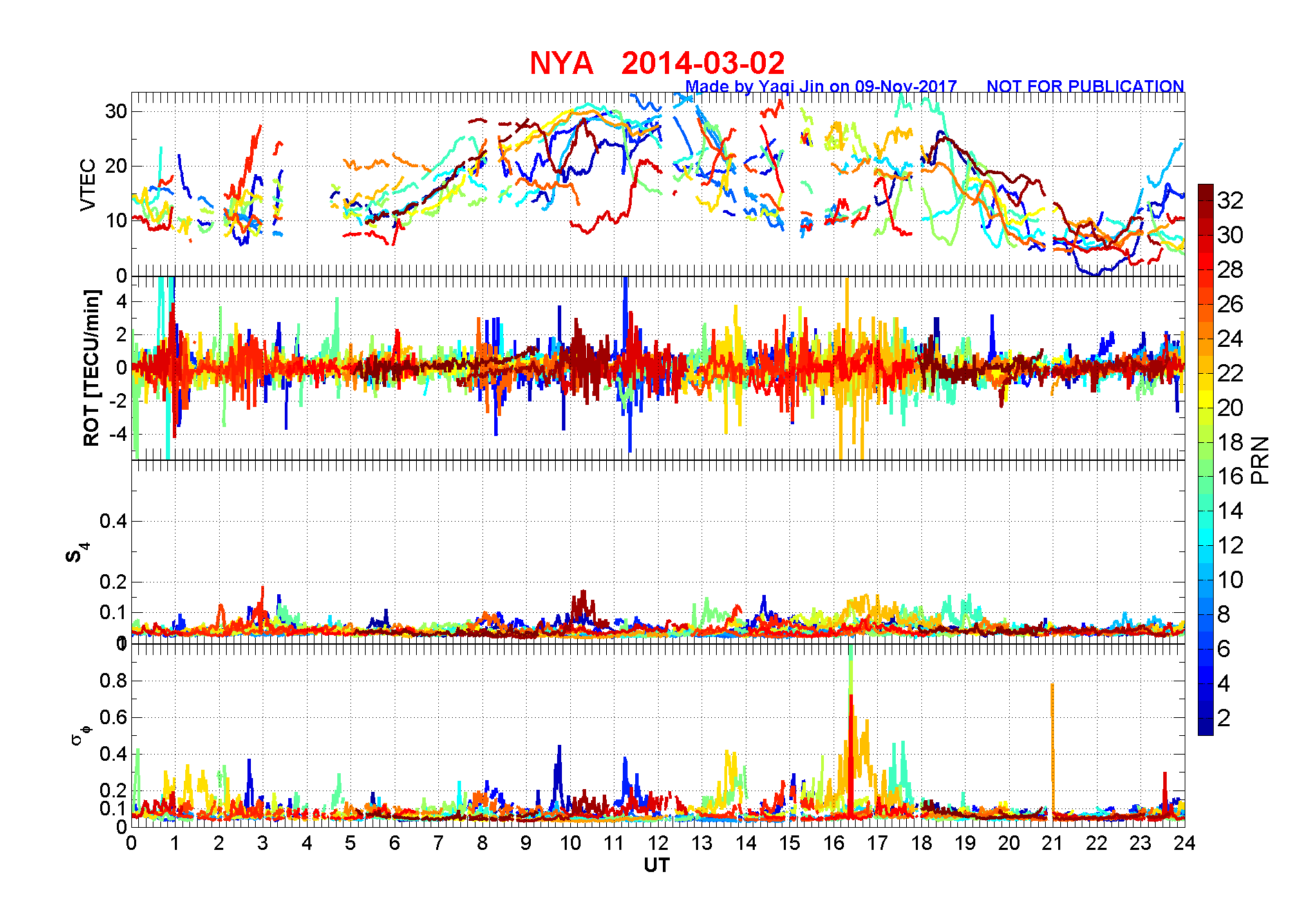Click the VTEC y-axis label
Screen dimensions: 1316x919
[88, 184]
